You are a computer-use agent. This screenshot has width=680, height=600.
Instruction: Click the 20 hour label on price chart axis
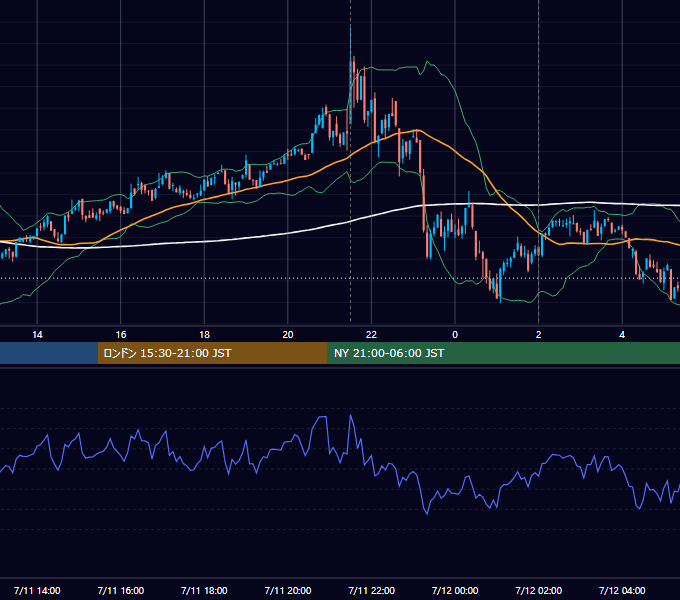[x=288, y=335]
